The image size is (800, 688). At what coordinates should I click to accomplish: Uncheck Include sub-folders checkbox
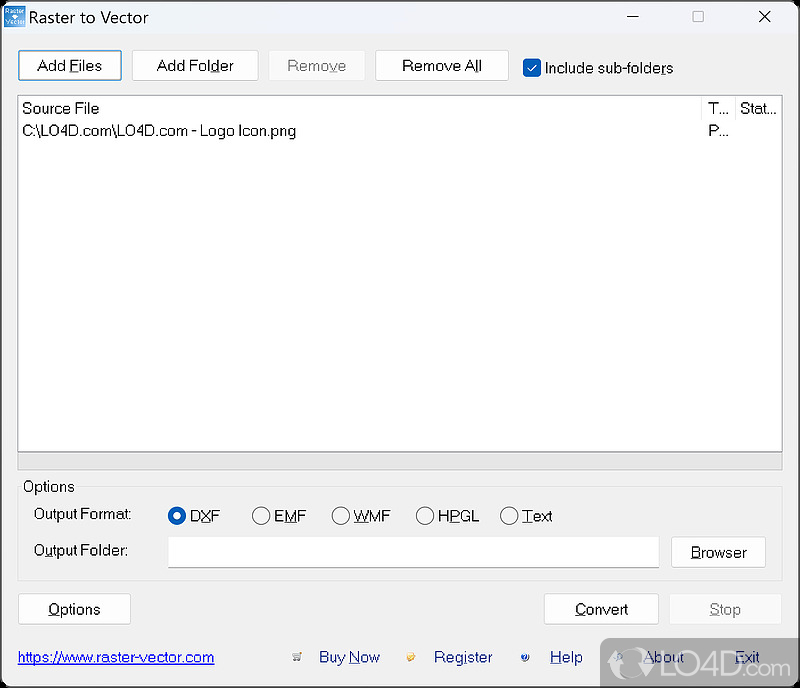pos(532,68)
